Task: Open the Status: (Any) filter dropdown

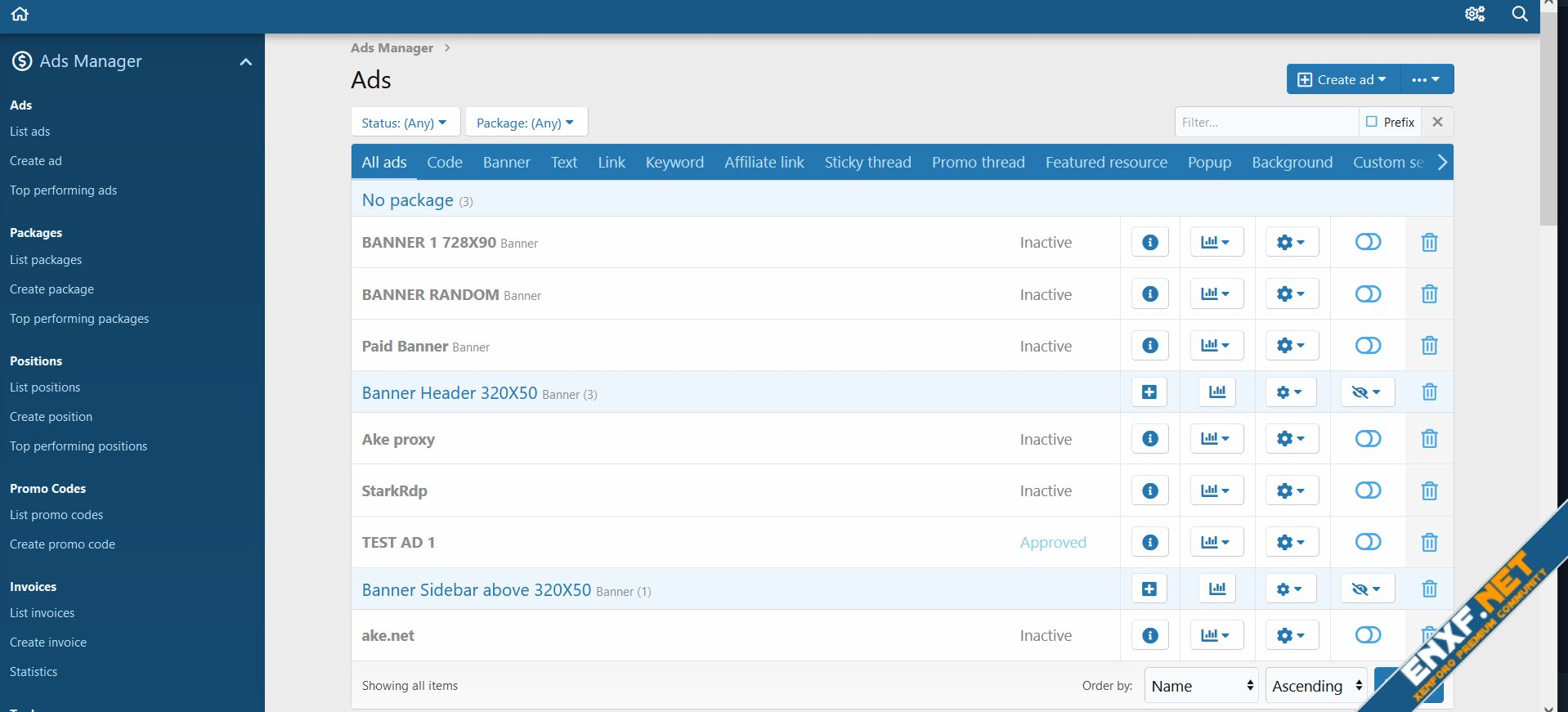Action: coord(405,123)
